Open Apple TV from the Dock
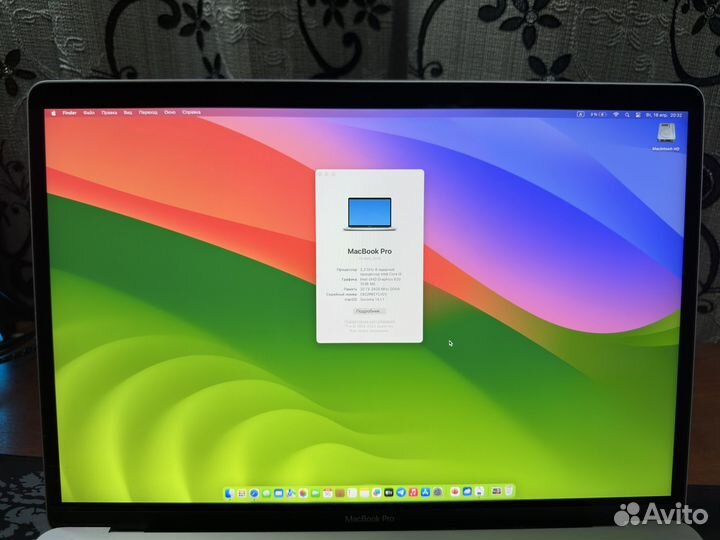This screenshot has height=540, width=720. (x=389, y=493)
